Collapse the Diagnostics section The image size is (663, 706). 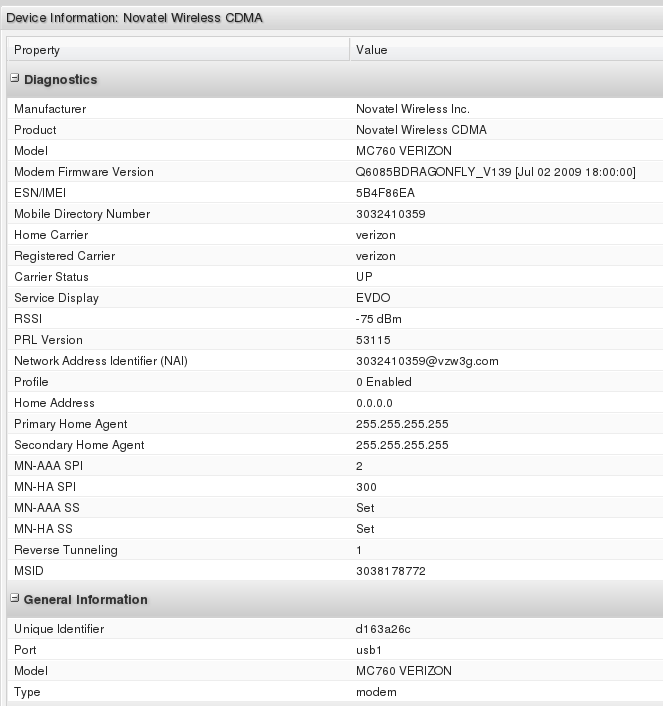click(14, 80)
